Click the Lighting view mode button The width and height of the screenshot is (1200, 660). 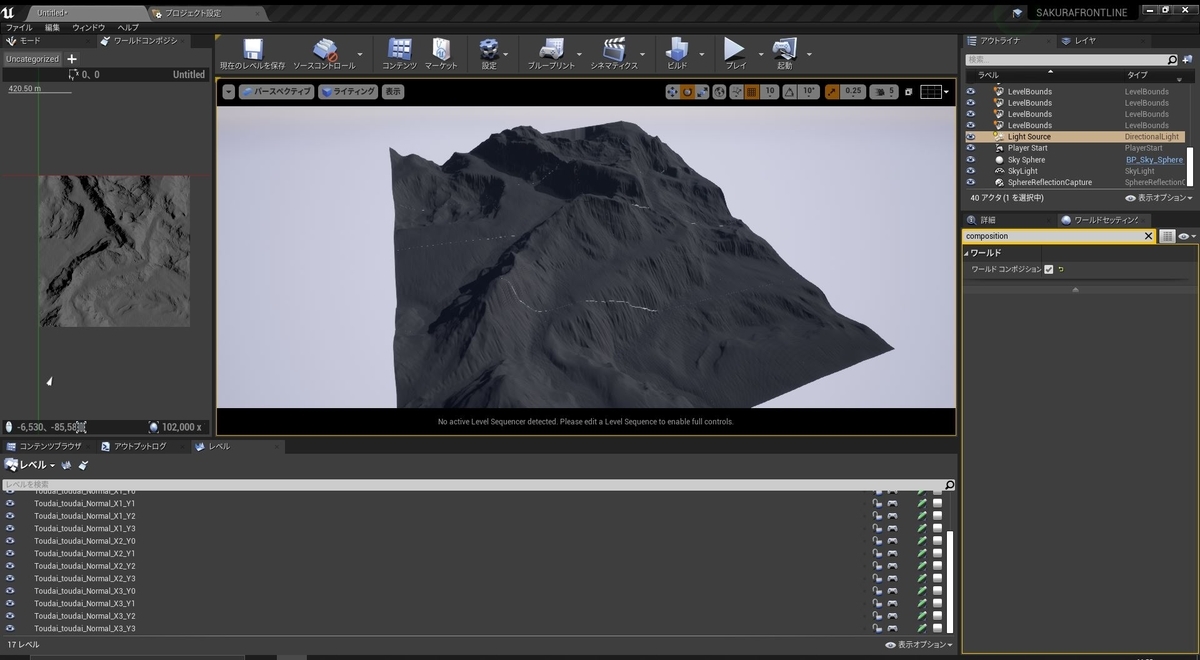pos(347,91)
